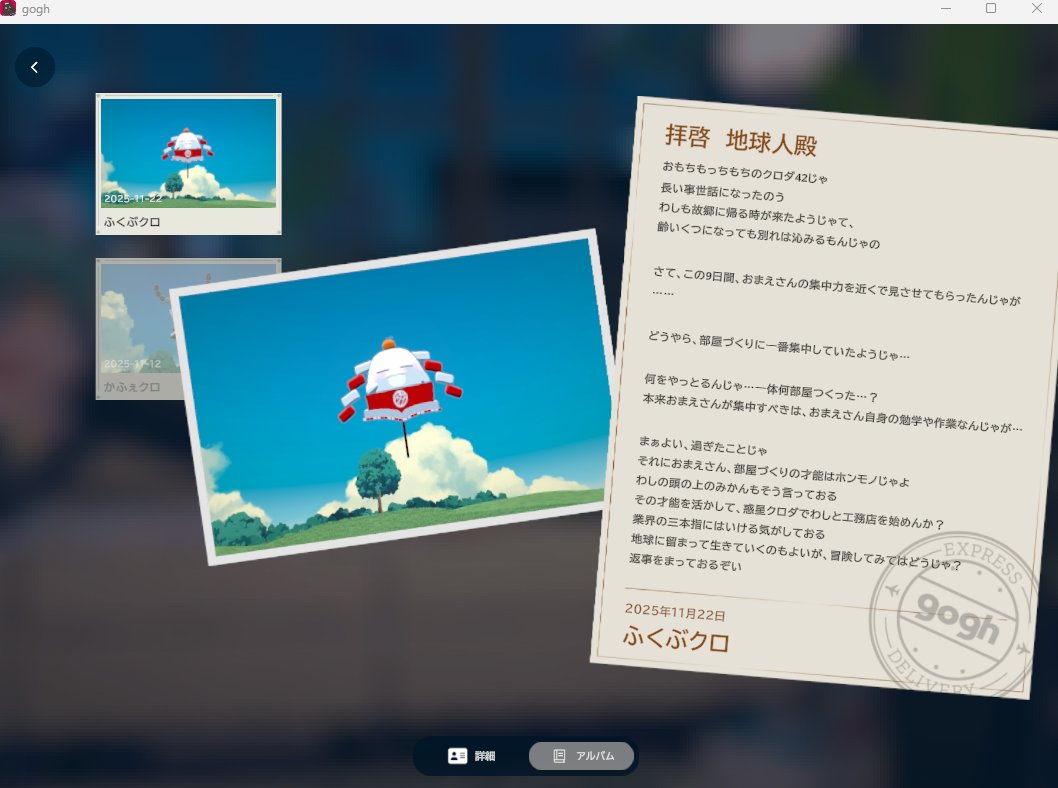
Task: Click the minimize icon in the title bar
Action: (x=945, y=9)
